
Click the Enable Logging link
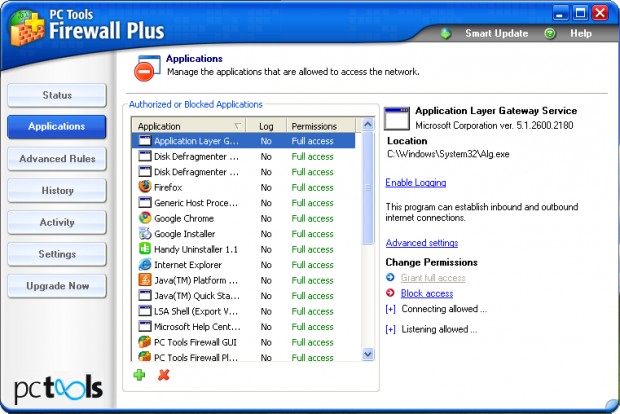[416, 183]
